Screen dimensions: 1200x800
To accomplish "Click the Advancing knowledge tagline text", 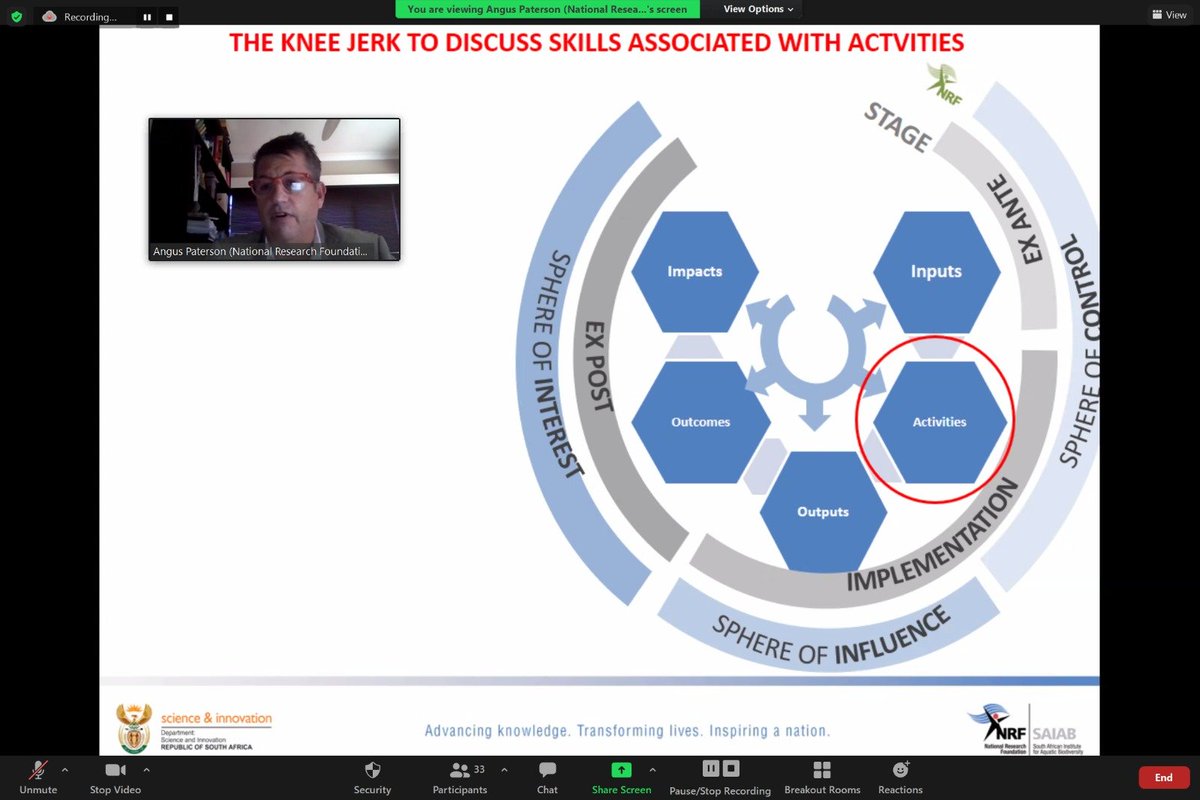I will [627, 731].
